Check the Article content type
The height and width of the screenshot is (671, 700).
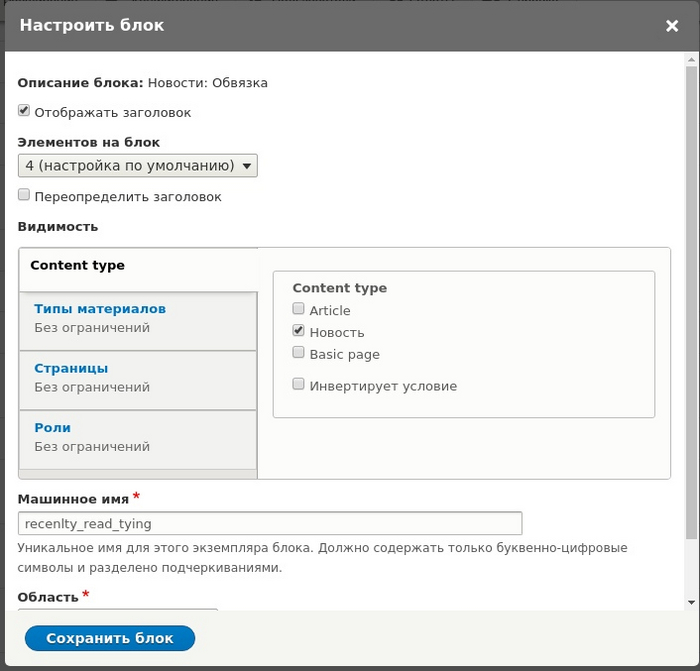click(x=299, y=310)
